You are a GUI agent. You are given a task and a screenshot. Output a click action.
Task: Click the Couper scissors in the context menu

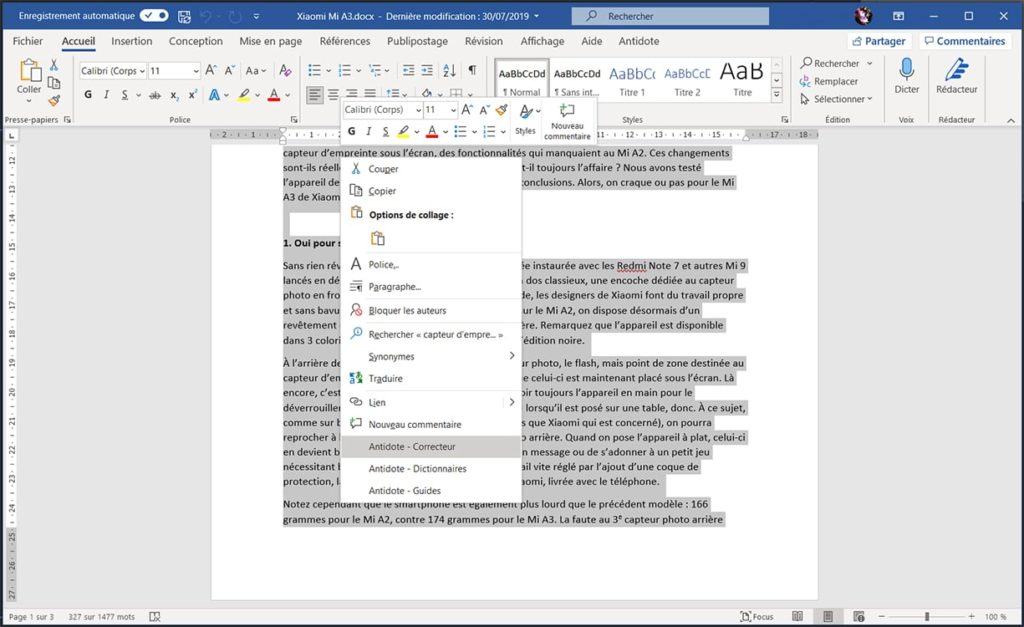coord(356,169)
